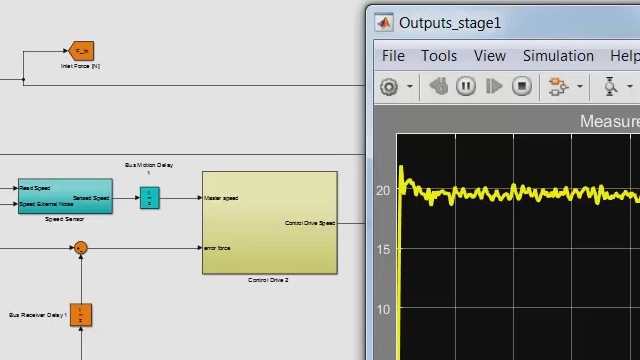The image size is (640, 360).
Task: Click the Speed Sensor name label
Action: tap(64, 219)
